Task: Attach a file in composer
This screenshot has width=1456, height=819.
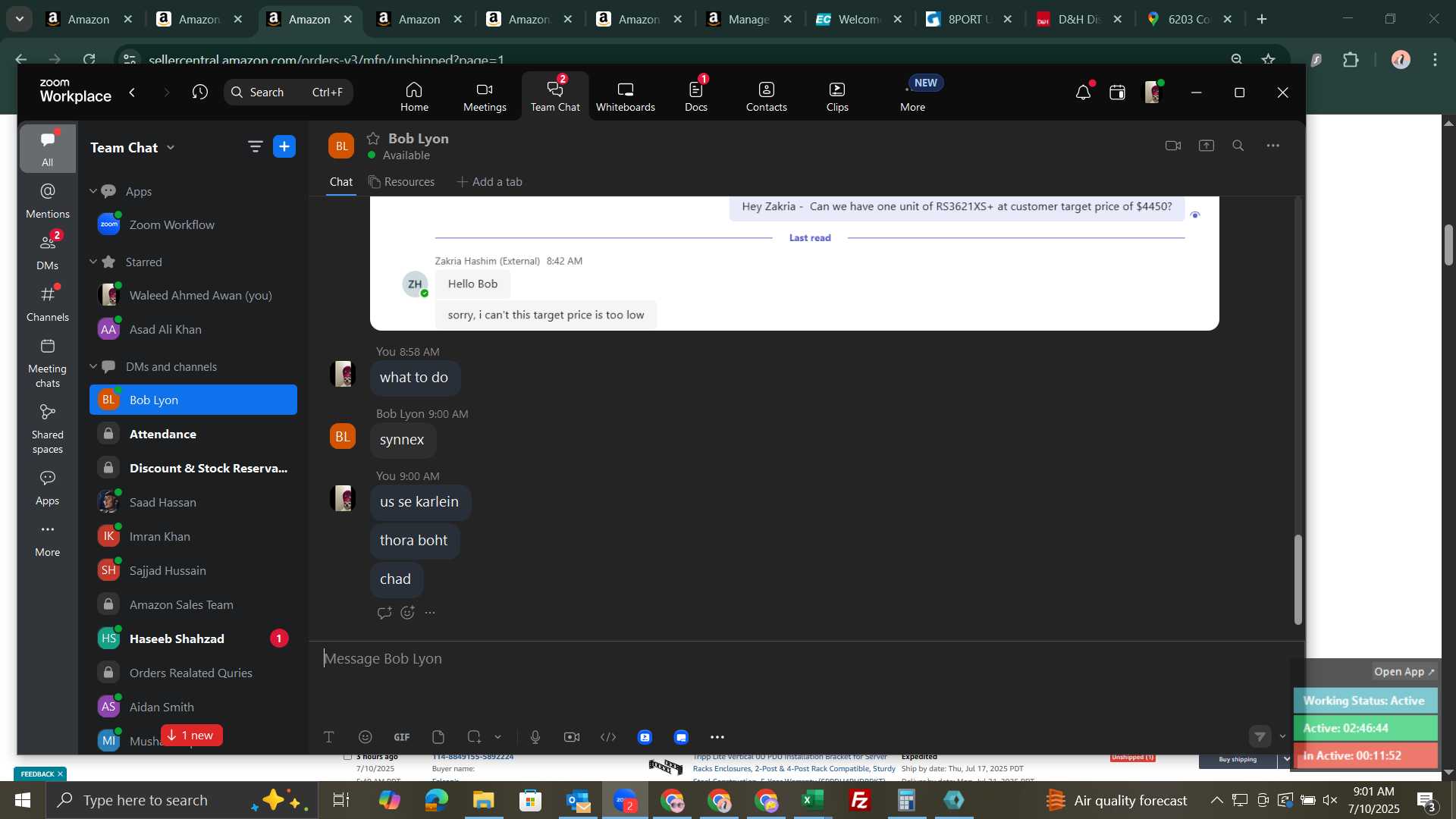Action: [x=438, y=737]
